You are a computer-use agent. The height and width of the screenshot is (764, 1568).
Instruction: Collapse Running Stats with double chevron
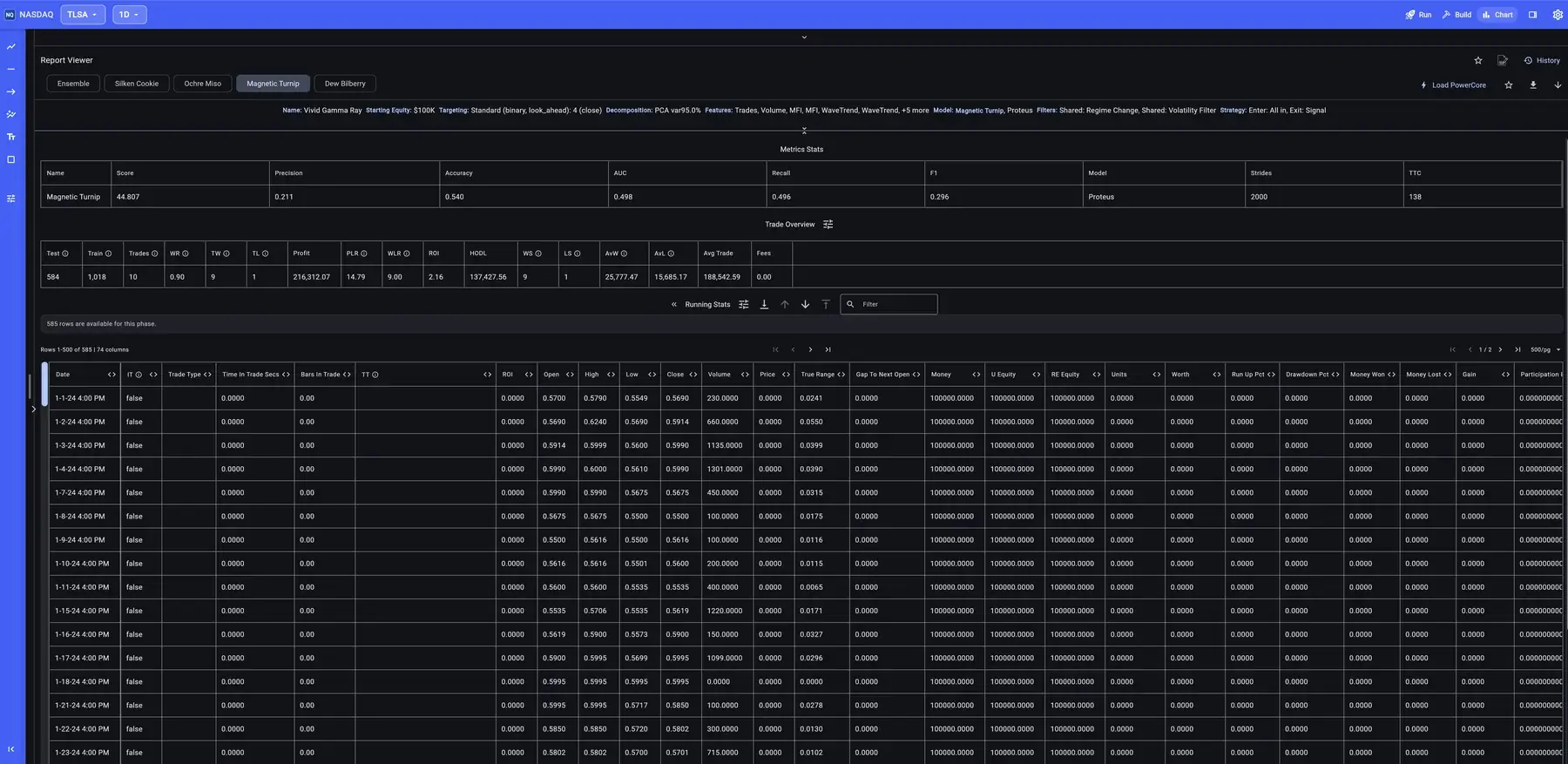pos(674,304)
